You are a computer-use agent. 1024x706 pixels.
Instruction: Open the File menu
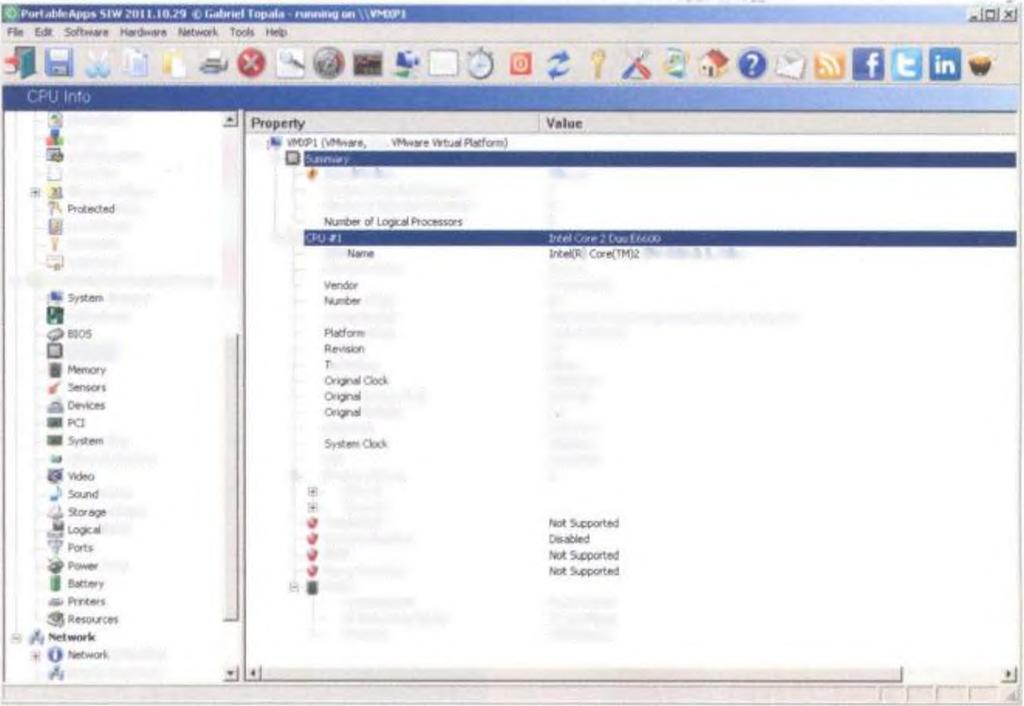click(x=14, y=32)
